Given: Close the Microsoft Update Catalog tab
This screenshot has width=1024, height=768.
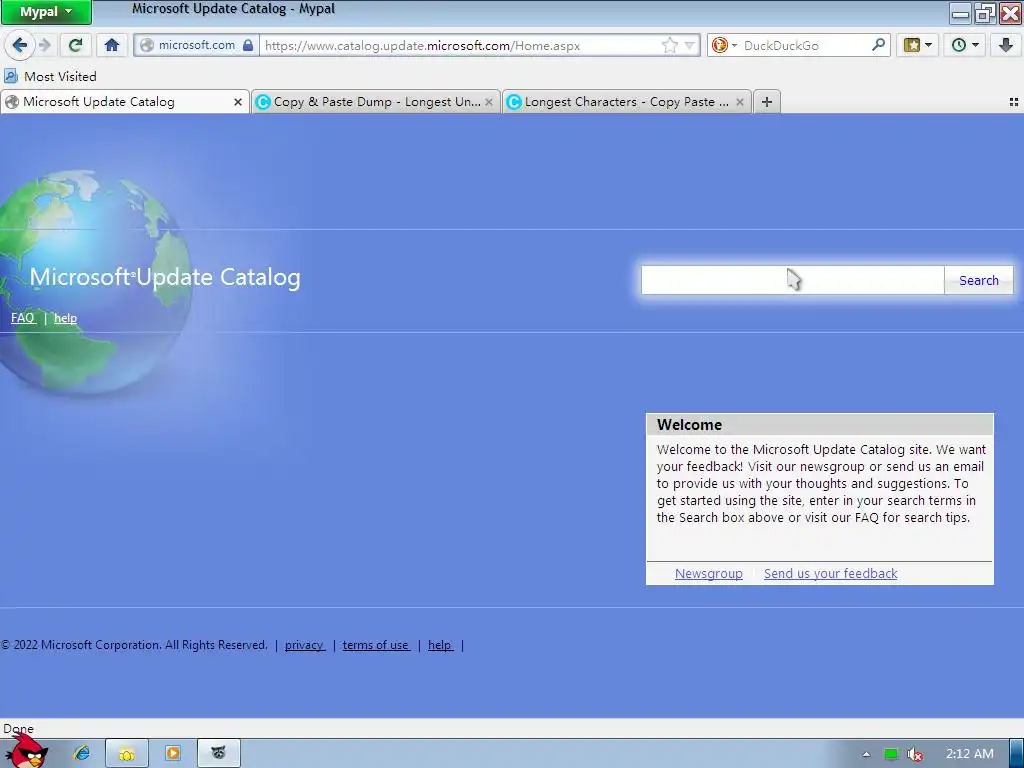Looking at the screenshot, I should (x=238, y=102).
